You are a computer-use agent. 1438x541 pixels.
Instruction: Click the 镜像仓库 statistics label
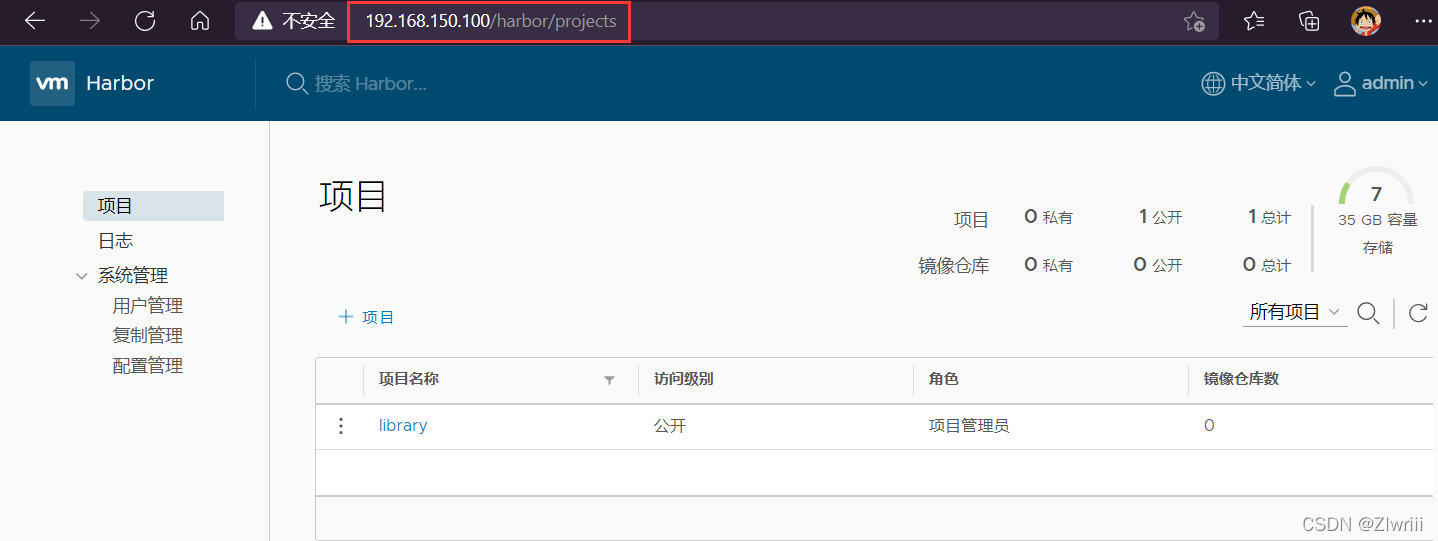pyautogui.click(x=954, y=266)
